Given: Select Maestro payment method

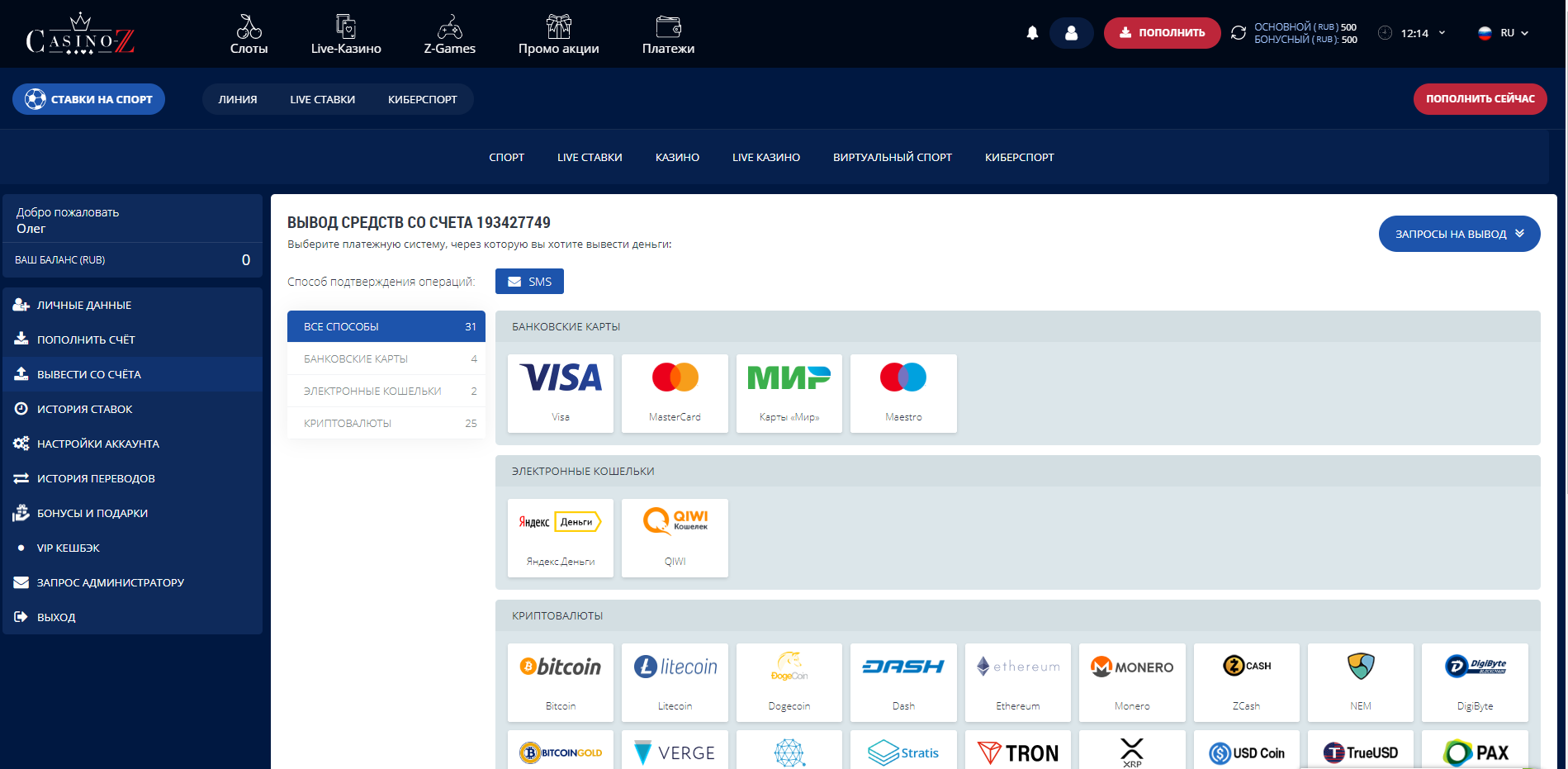Looking at the screenshot, I should 903,393.
